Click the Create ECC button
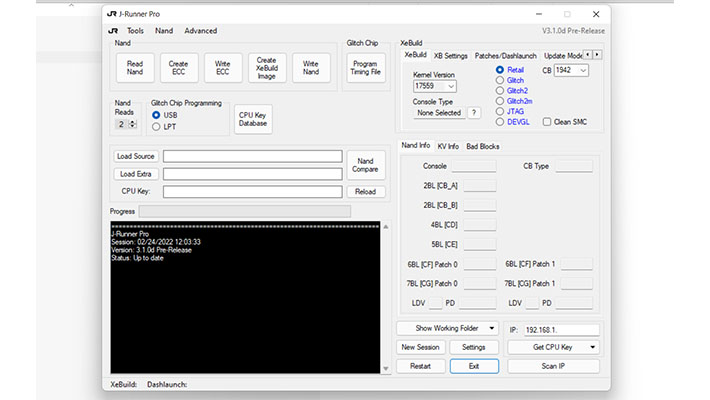Image resolution: width=710 pixels, height=400 pixels. pyautogui.click(x=179, y=68)
